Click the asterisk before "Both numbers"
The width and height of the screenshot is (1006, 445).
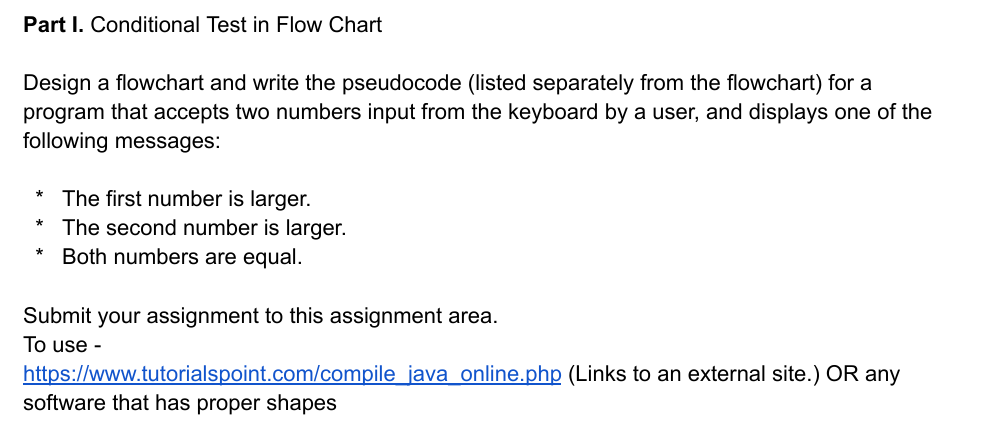(40, 254)
